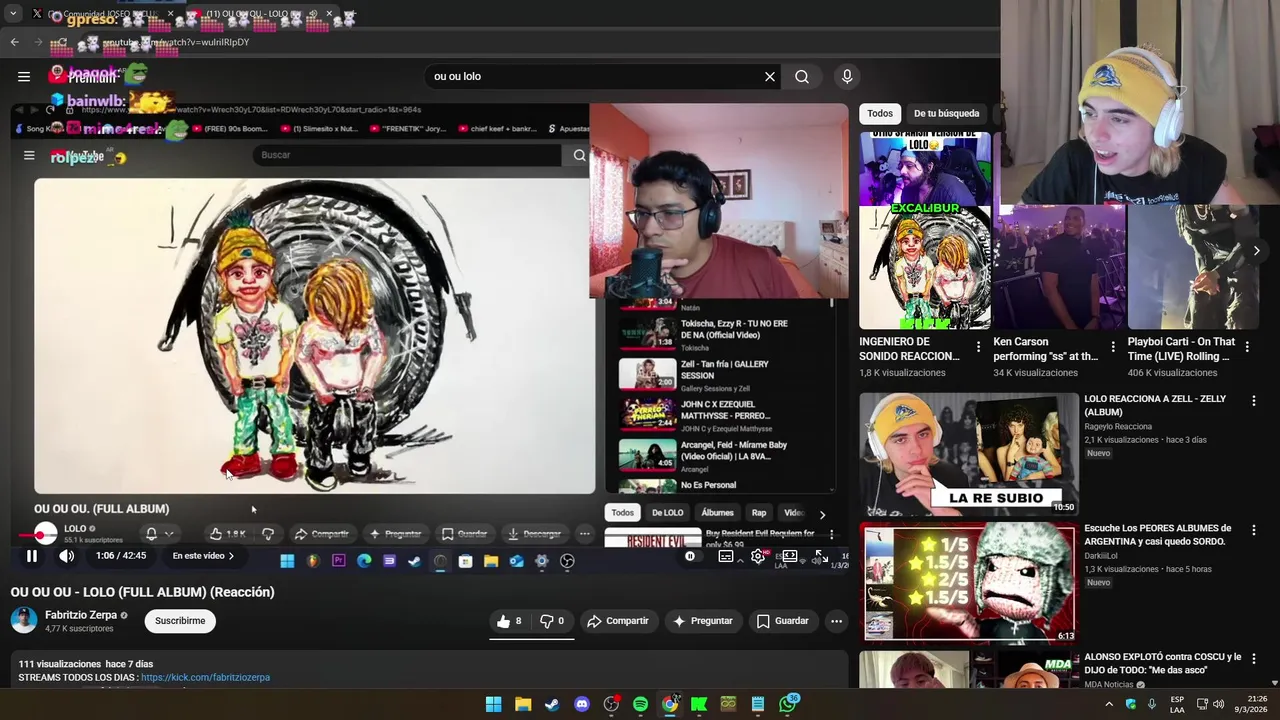Switch player to theater mode

pyautogui.click(x=790, y=556)
